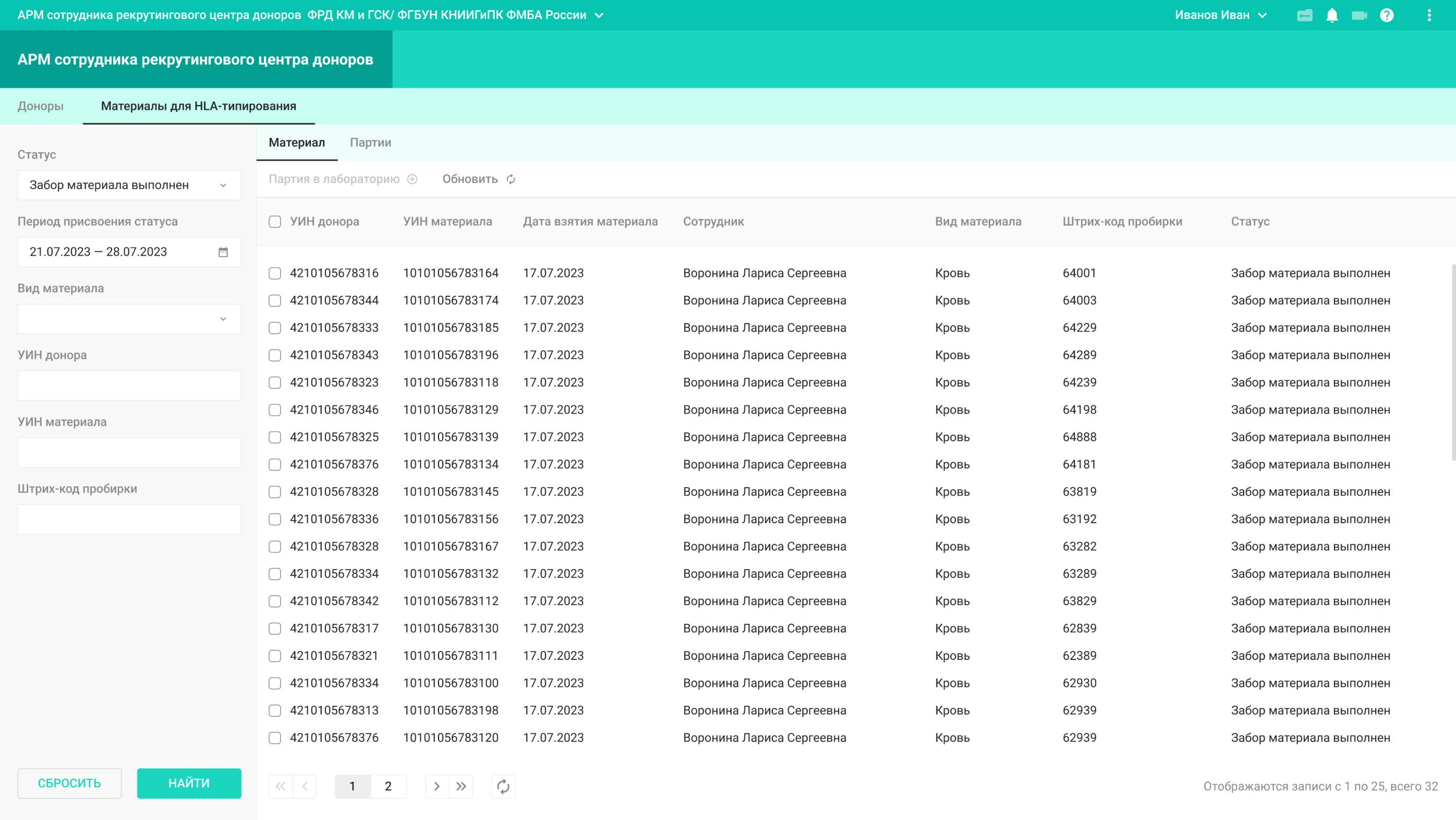
Task: Click the notification bell icon
Action: point(1332,15)
